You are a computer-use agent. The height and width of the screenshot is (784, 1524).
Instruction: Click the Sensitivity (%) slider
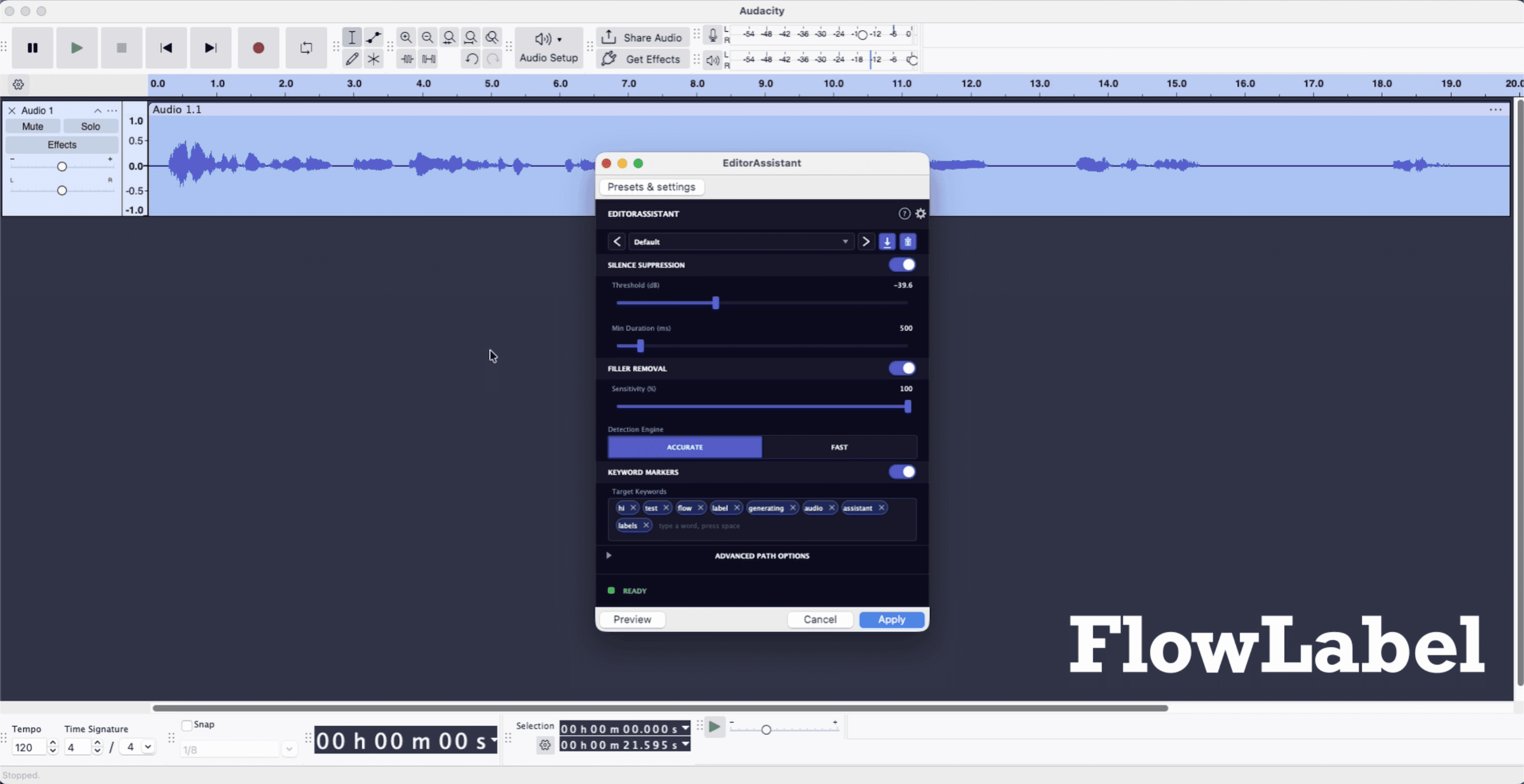pyautogui.click(x=762, y=407)
